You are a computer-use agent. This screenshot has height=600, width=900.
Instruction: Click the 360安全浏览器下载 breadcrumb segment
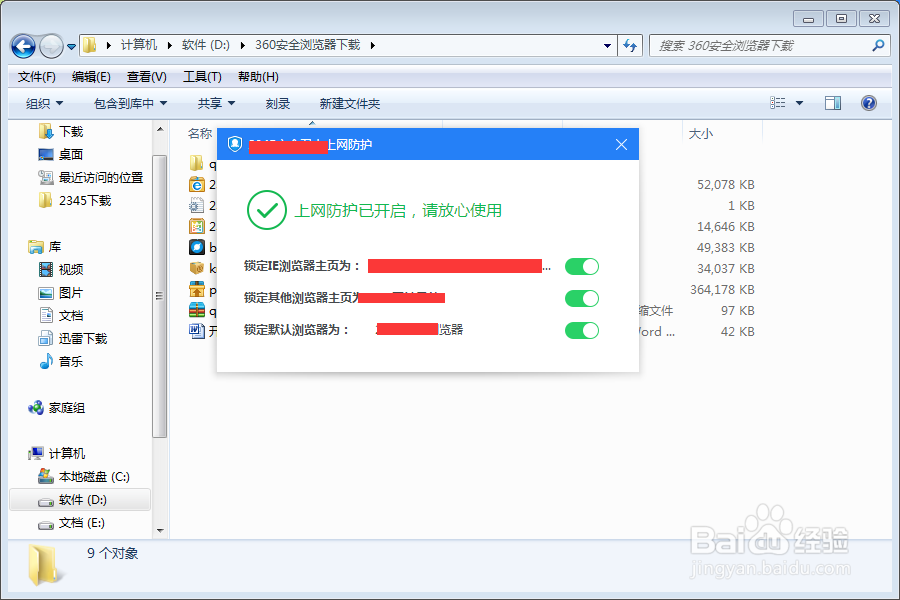[x=307, y=45]
